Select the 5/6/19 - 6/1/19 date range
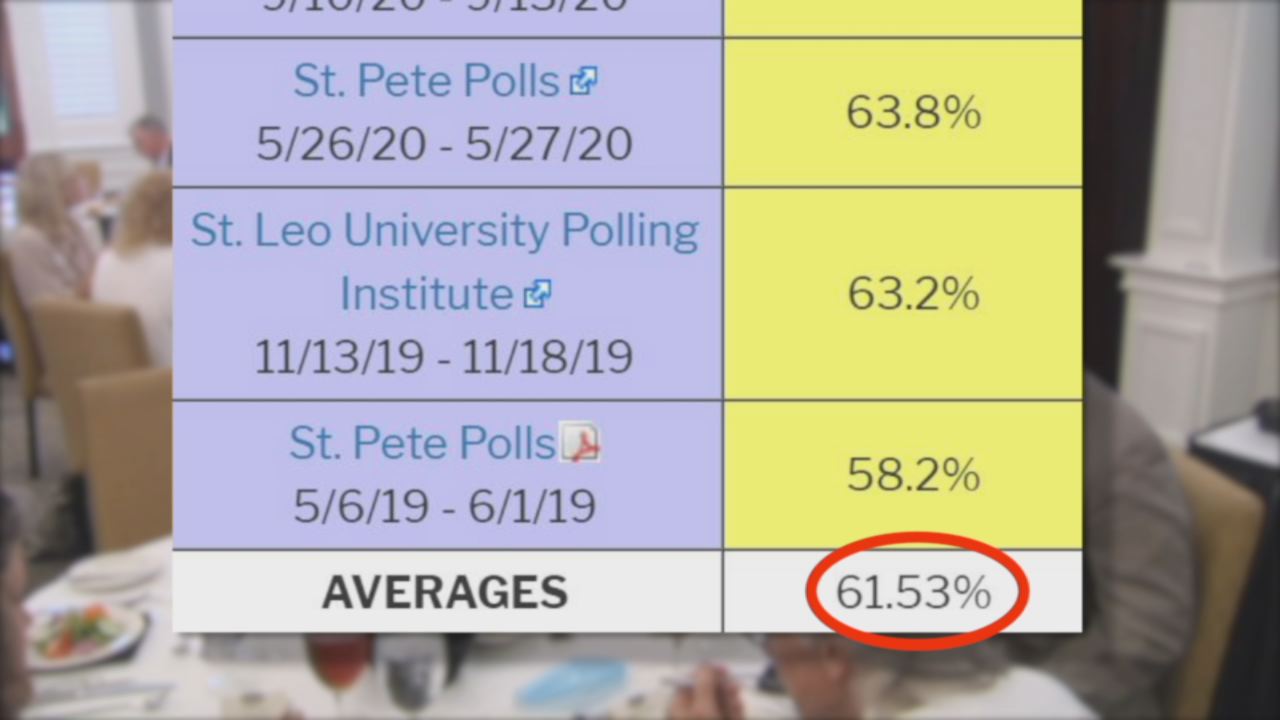The height and width of the screenshot is (720, 1280). tap(445, 506)
